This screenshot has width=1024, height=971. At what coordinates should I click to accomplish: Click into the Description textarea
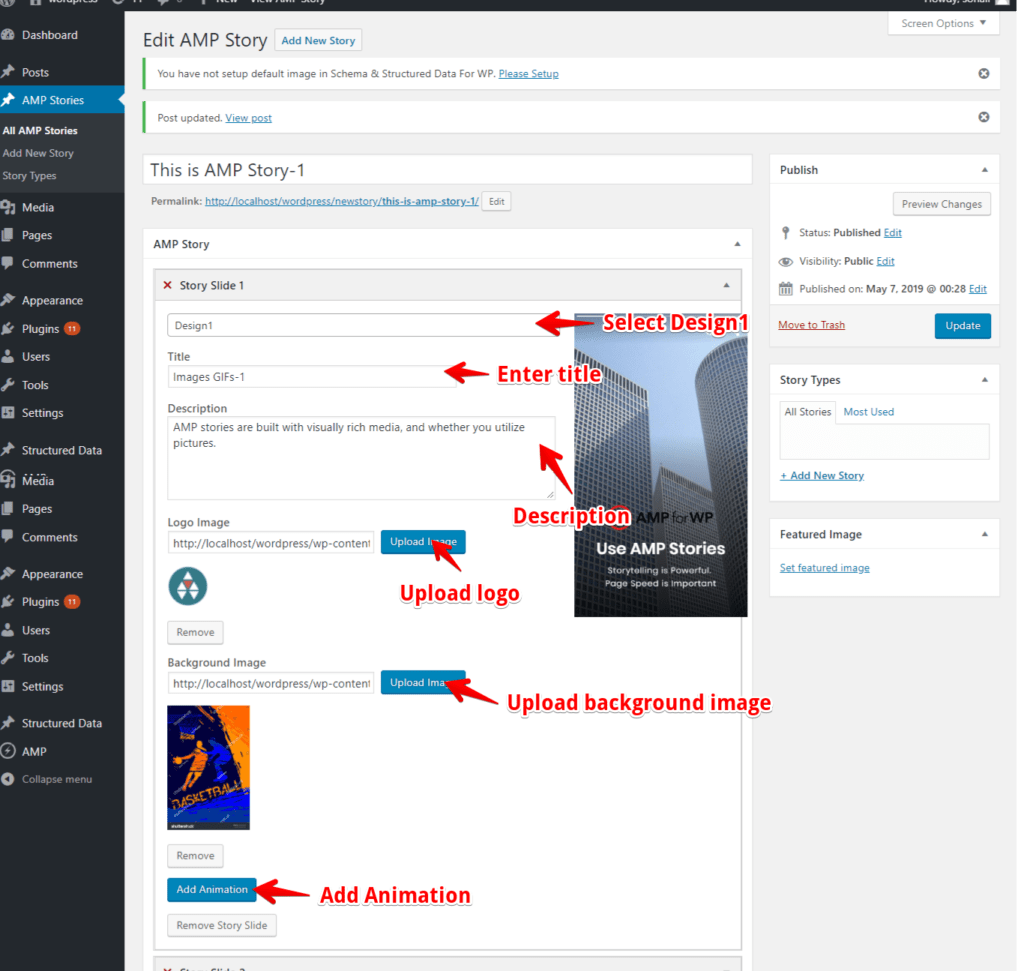tap(361, 458)
